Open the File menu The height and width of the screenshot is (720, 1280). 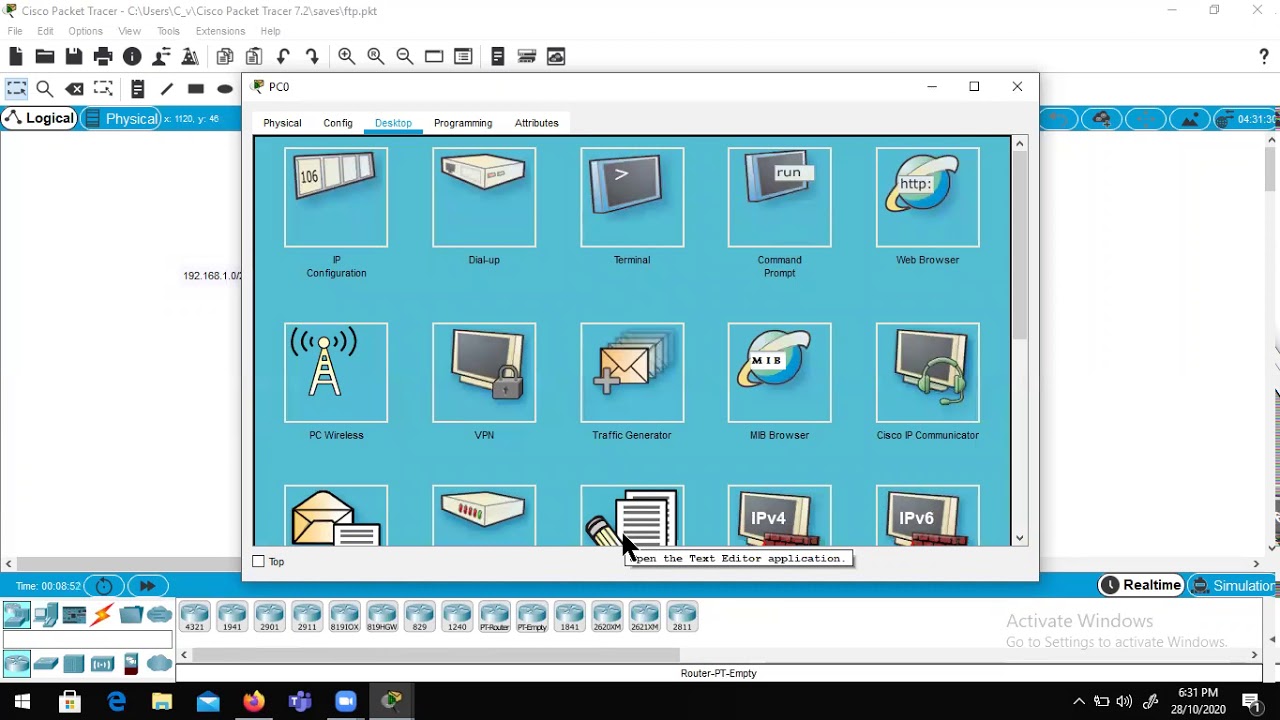tap(15, 31)
